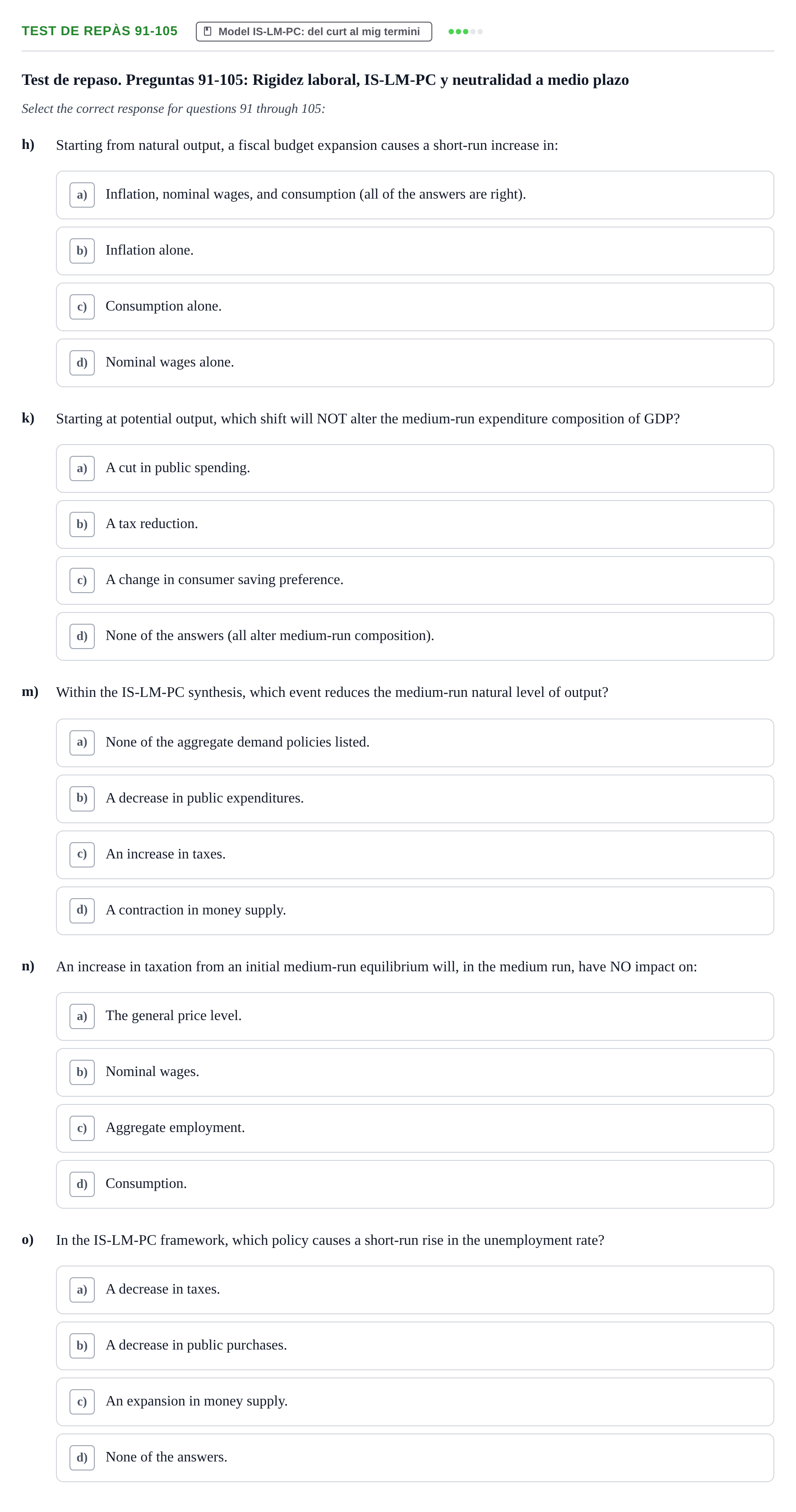Image resolution: width=796 pixels, height=1512 pixels.
Task: Select 'A decrease in public expenditures' option
Action: click(414, 799)
